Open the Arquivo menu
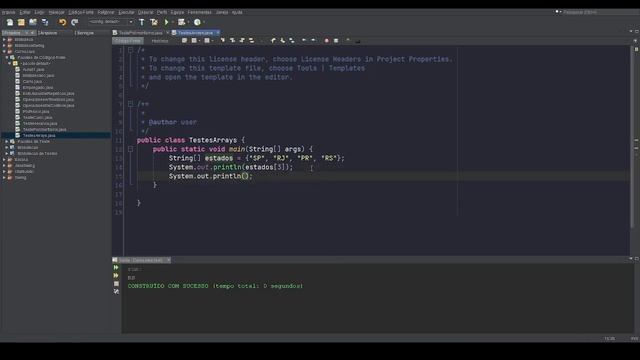The image size is (640, 360). pyautogui.click(x=9, y=12)
